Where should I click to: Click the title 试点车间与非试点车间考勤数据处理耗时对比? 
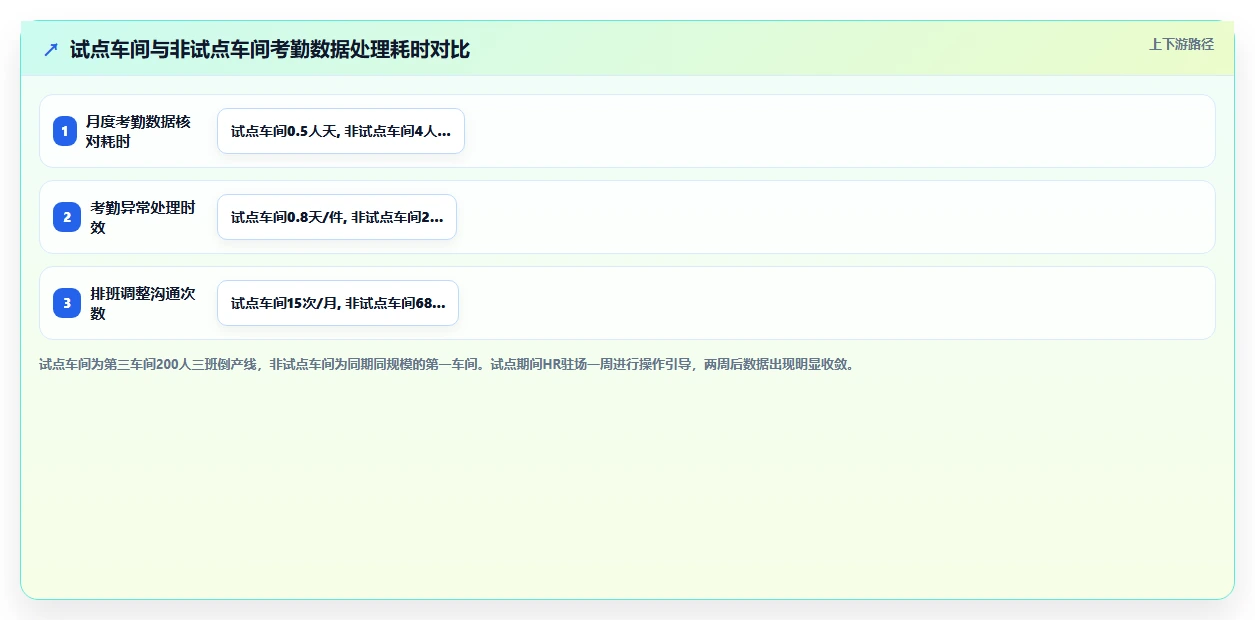click(x=270, y=49)
